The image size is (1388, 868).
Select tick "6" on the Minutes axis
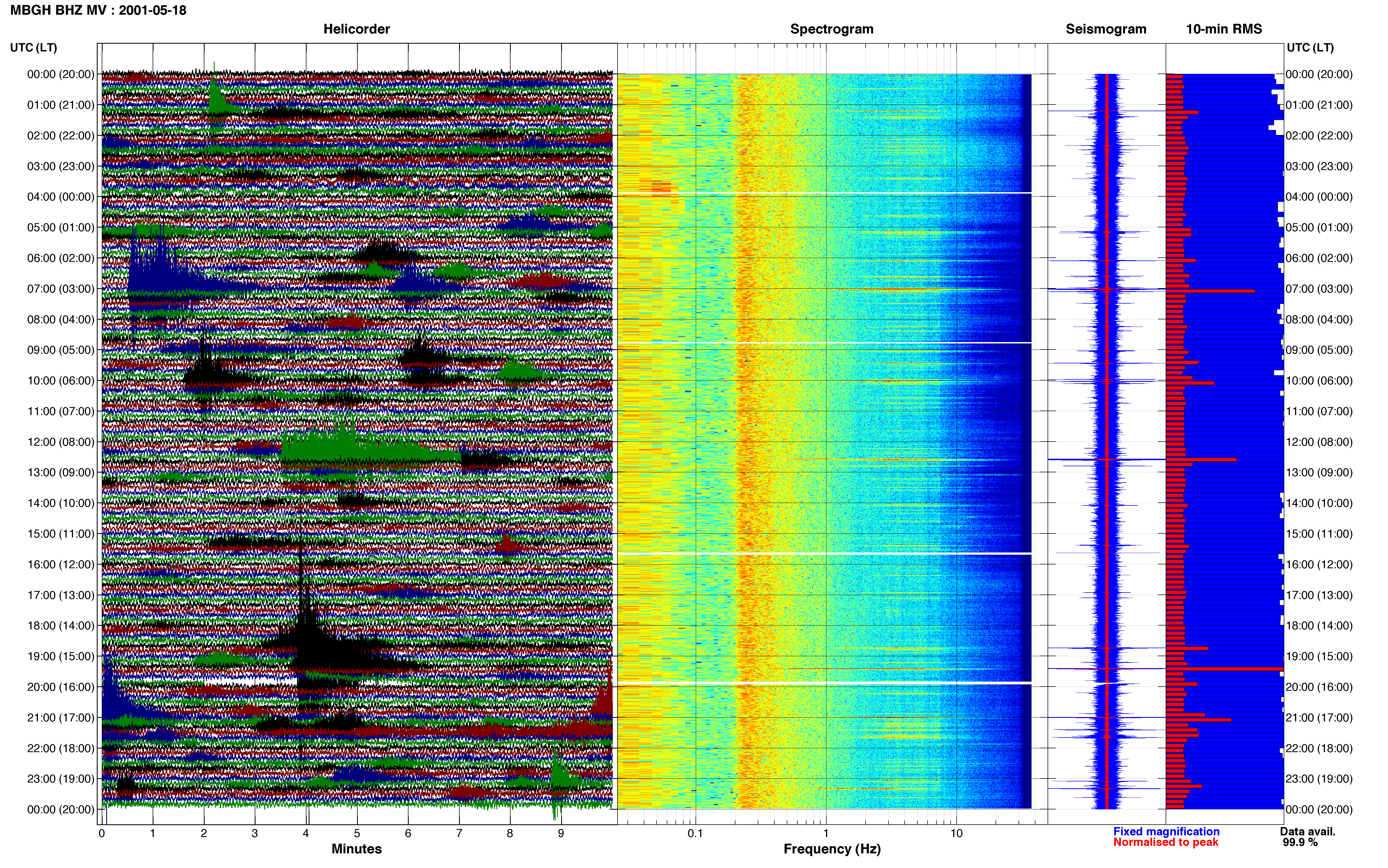click(408, 833)
